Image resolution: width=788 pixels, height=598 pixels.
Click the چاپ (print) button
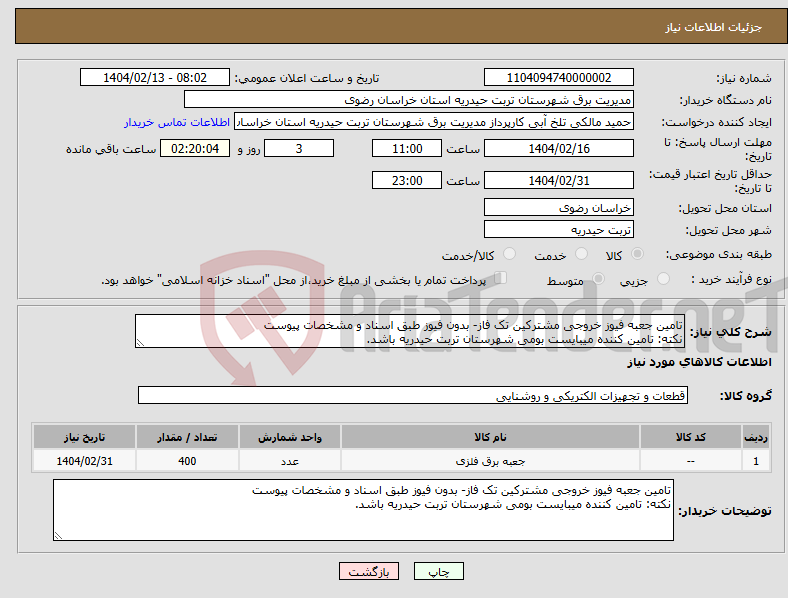pos(438,571)
